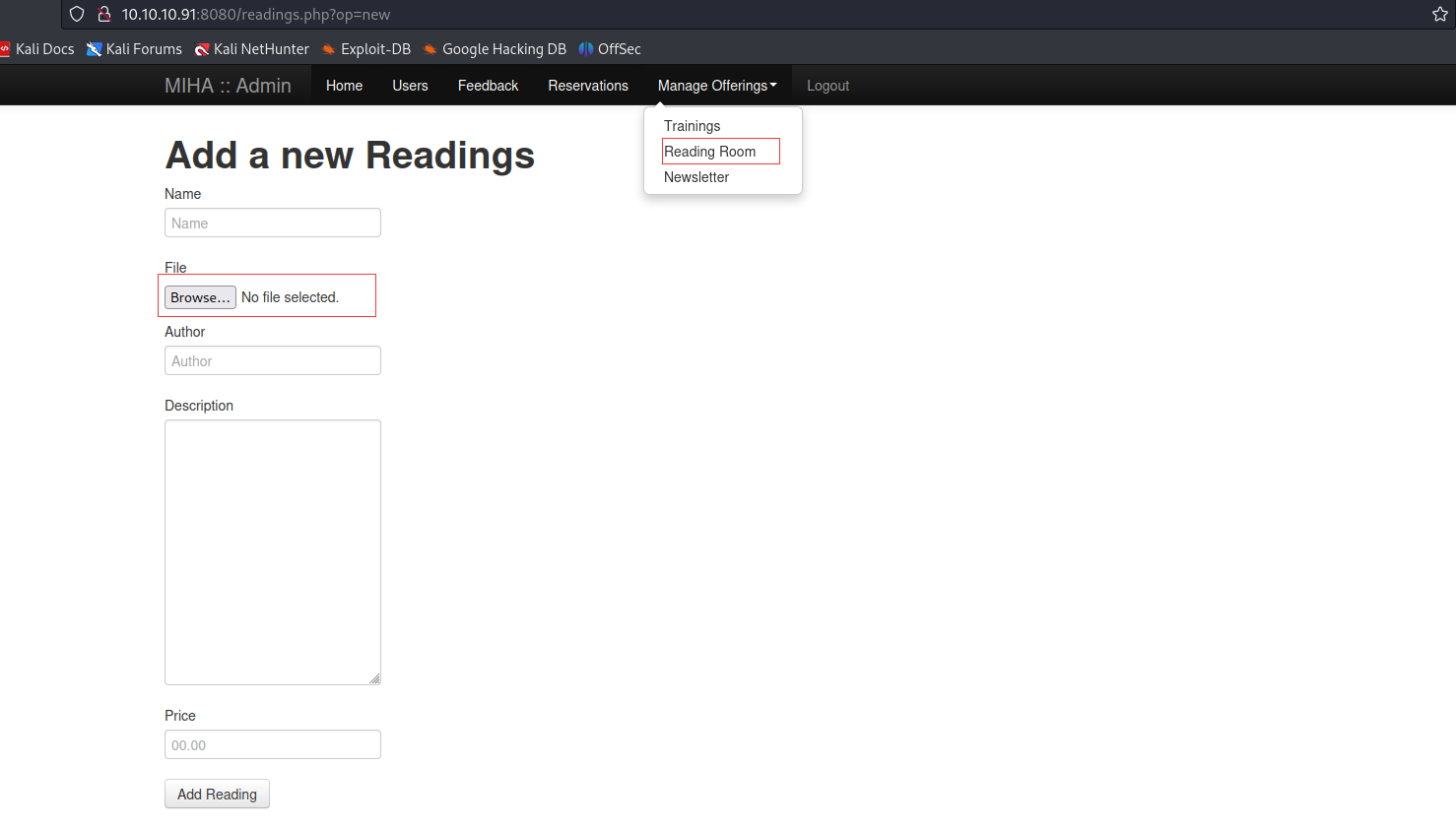Submit with the Add Reading button

click(x=217, y=794)
